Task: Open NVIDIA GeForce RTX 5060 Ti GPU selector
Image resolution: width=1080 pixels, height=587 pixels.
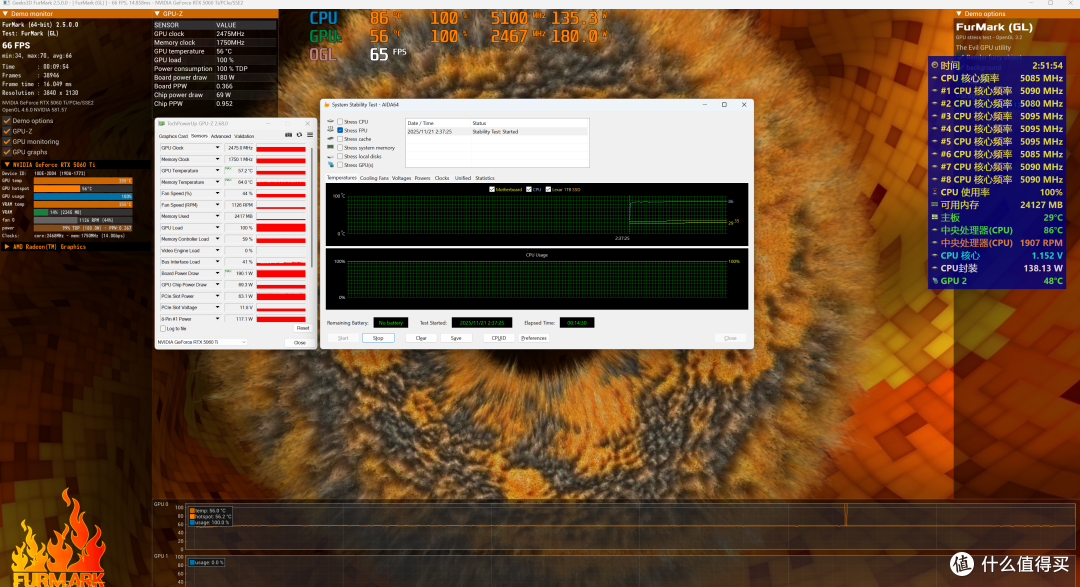Action: tap(202, 342)
